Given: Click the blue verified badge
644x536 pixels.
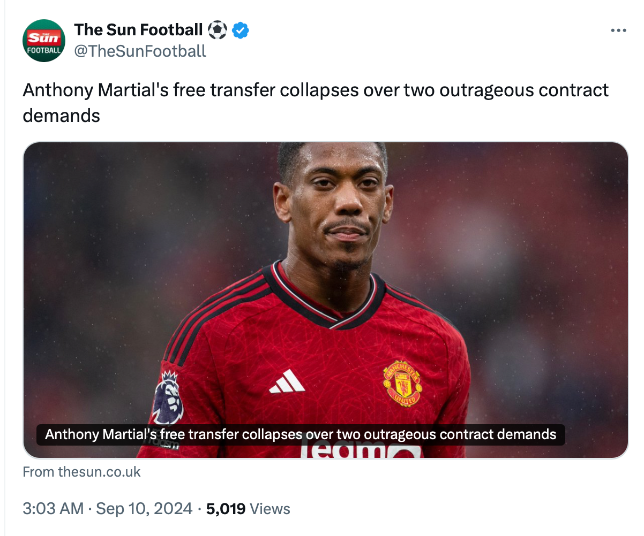Looking at the screenshot, I should pos(241,30).
